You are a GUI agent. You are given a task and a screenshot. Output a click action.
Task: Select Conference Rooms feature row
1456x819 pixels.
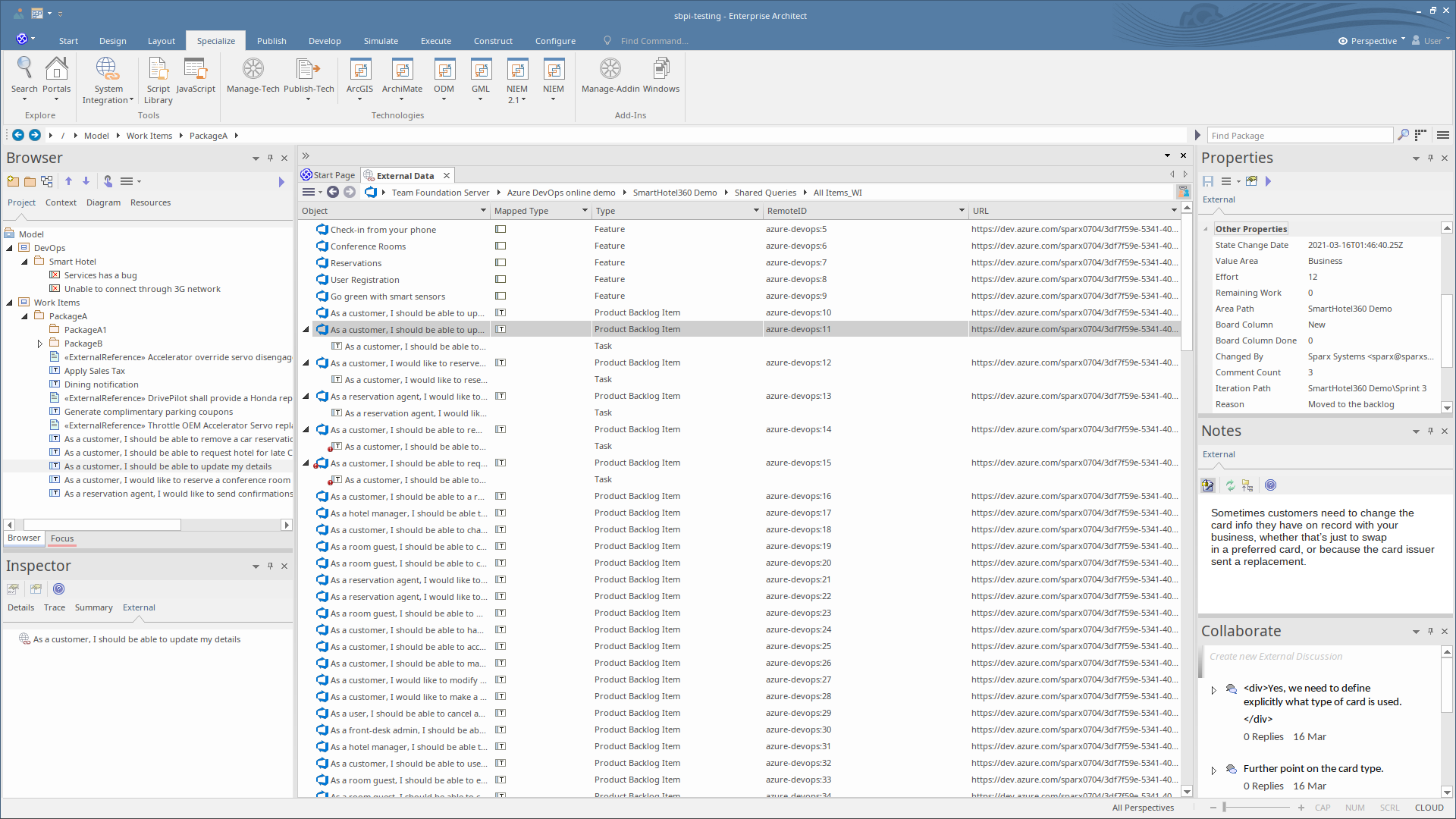739,246
